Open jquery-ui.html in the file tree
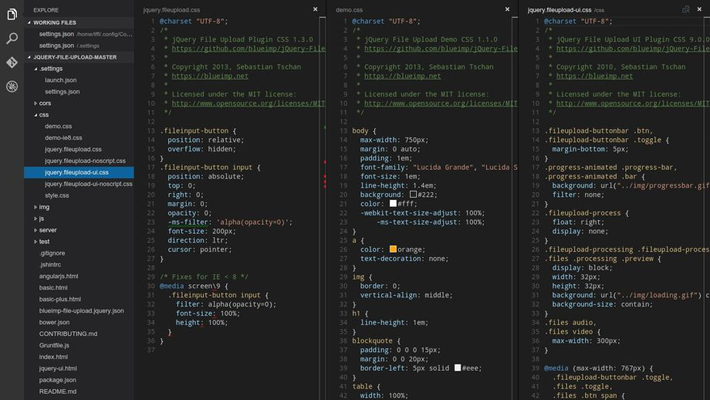The image size is (710, 400). [x=58, y=368]
